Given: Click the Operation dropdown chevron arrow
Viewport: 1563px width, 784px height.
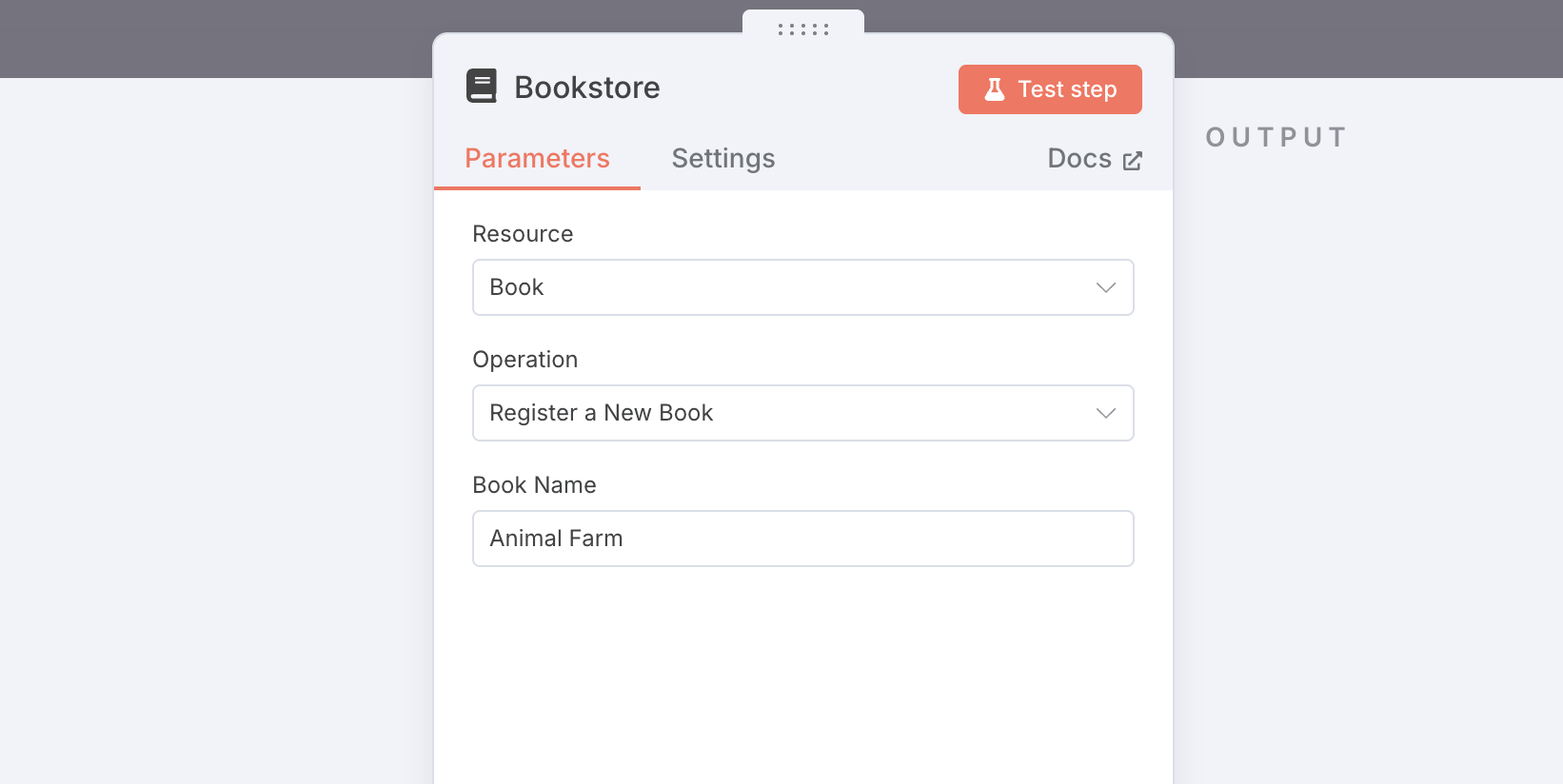Looking at the screenshot, I should pos(1106,413).
